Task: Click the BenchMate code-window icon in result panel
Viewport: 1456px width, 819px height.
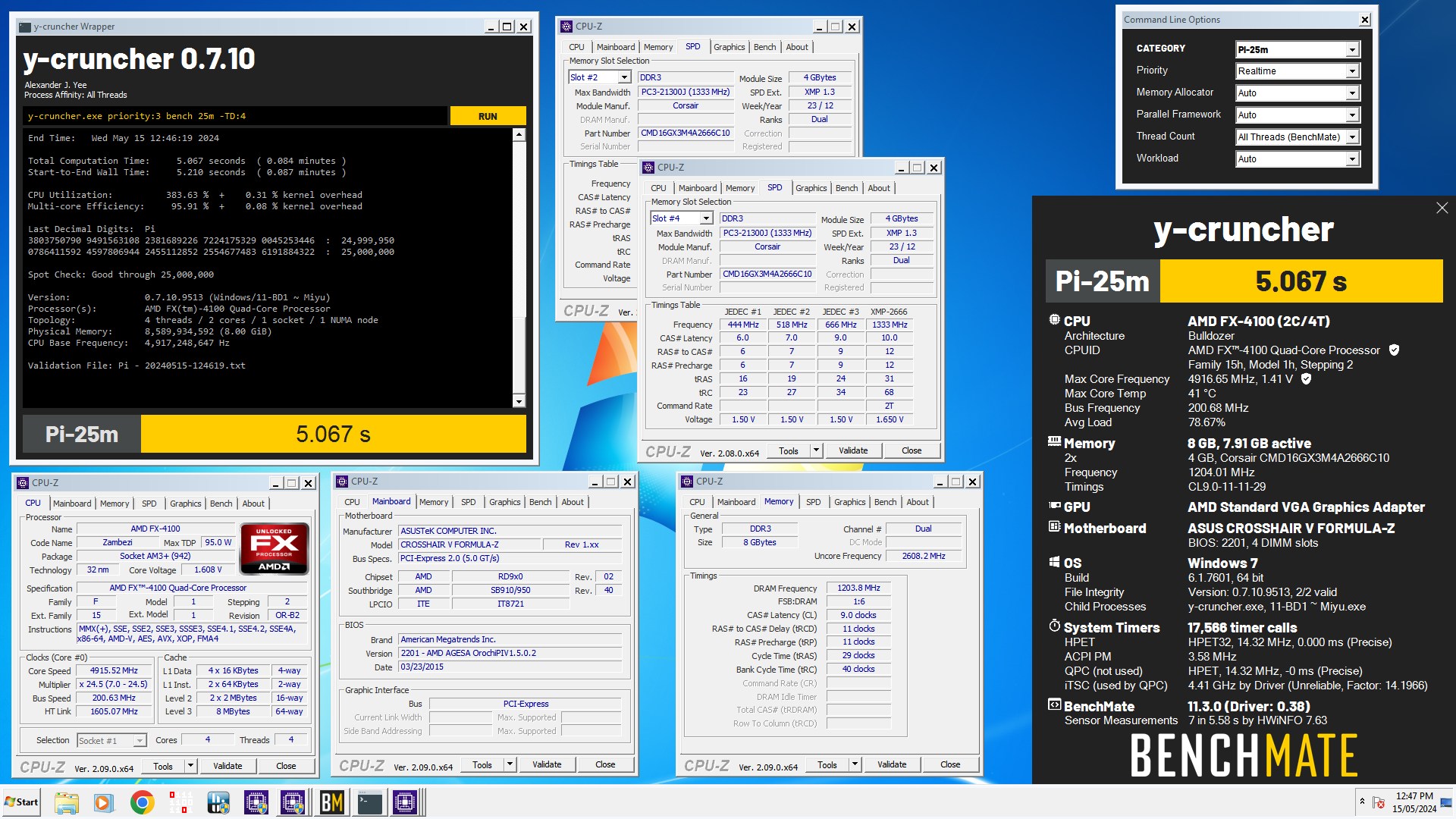Action: pyautogui.click(x=1054, y=705)
